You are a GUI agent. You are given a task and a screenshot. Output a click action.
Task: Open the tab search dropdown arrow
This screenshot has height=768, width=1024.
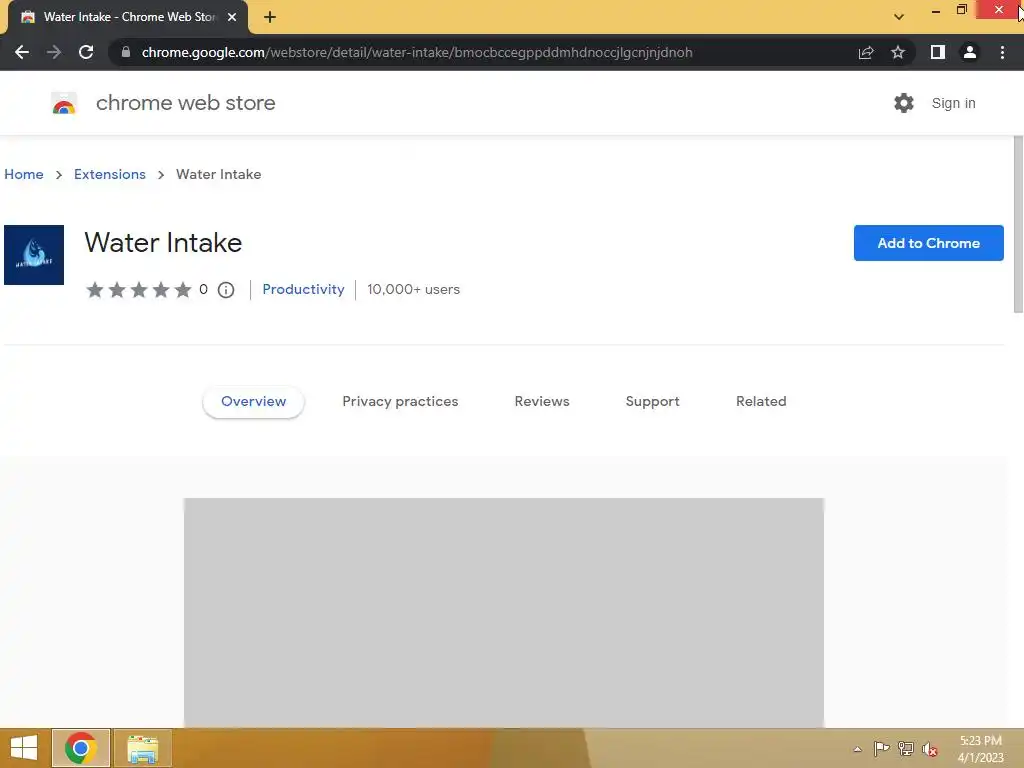899,17
